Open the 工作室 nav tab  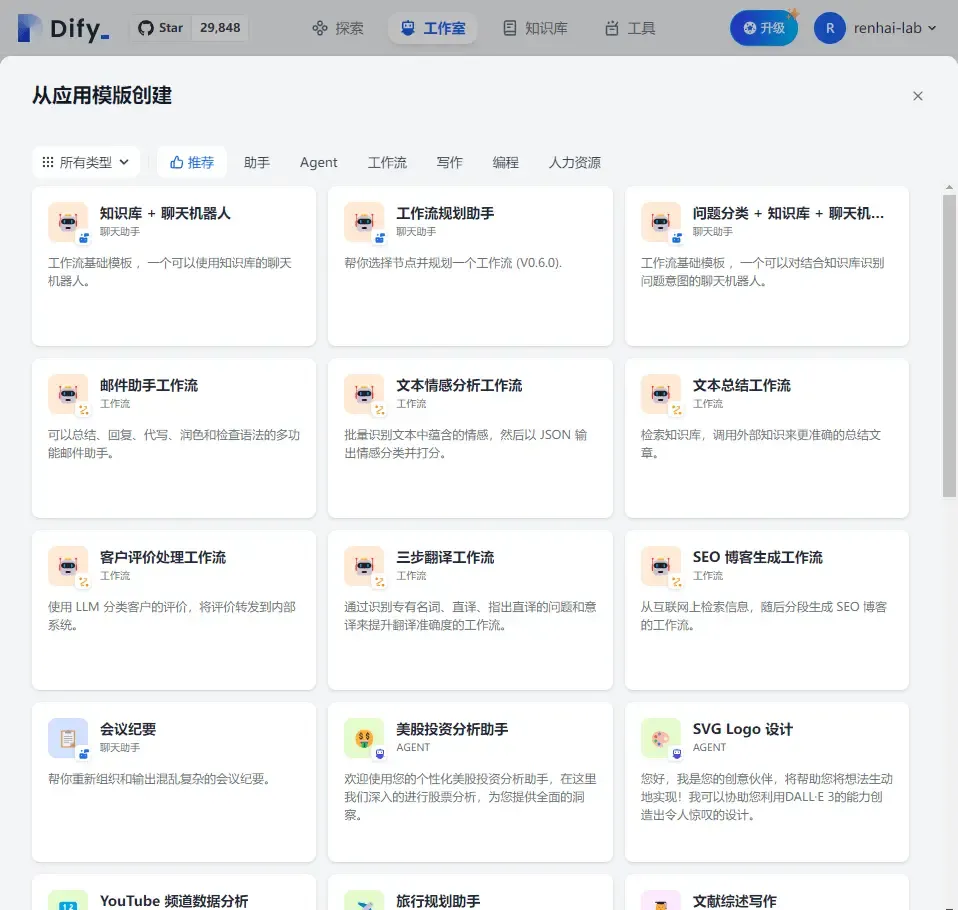(433, 28)
